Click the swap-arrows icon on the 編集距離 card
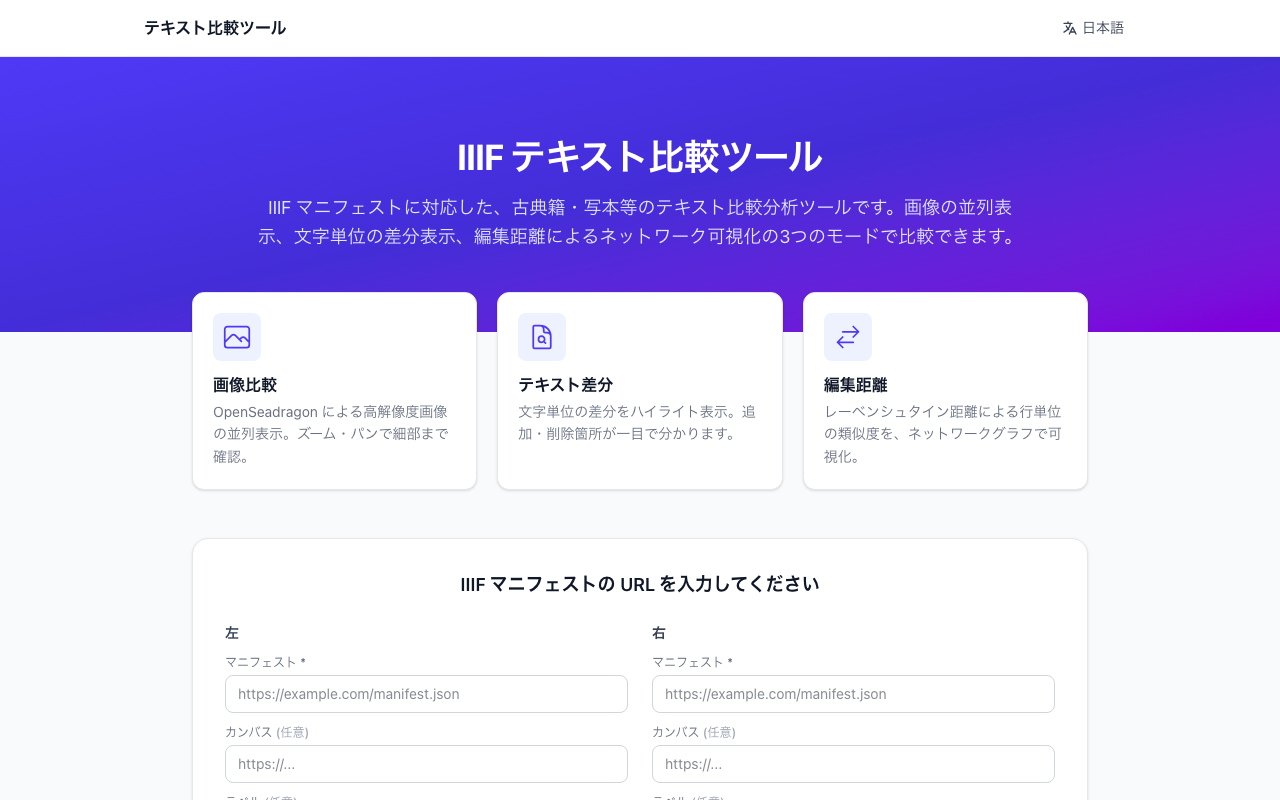The image size is (1280, 800). (x=847, y=337)
